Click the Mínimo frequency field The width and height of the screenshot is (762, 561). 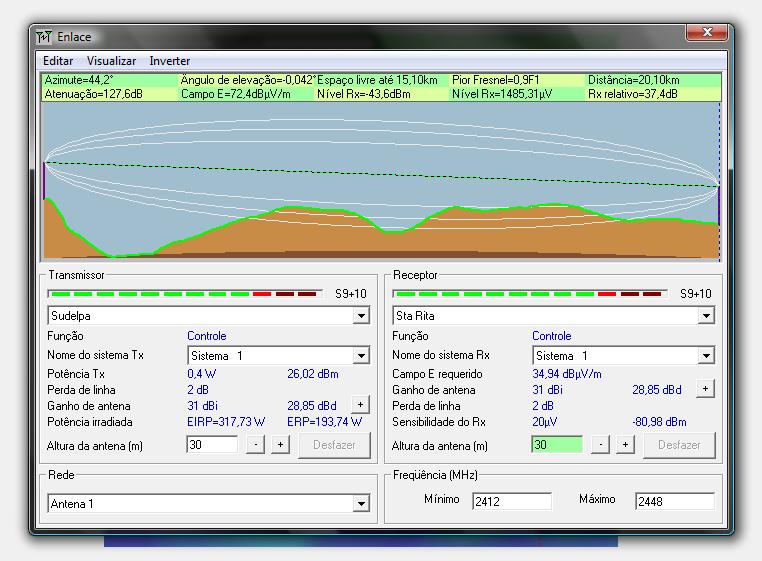click(512, 501)
